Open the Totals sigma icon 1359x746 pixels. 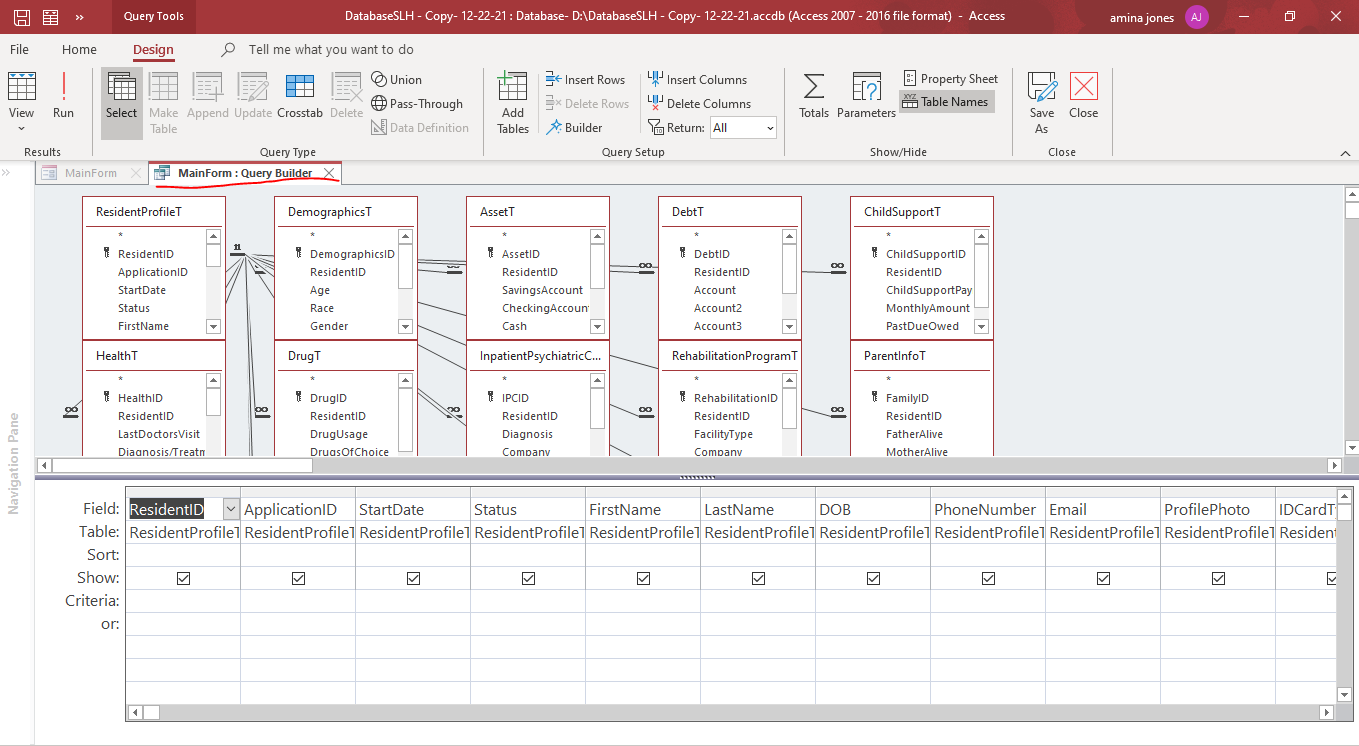(814, 88)
